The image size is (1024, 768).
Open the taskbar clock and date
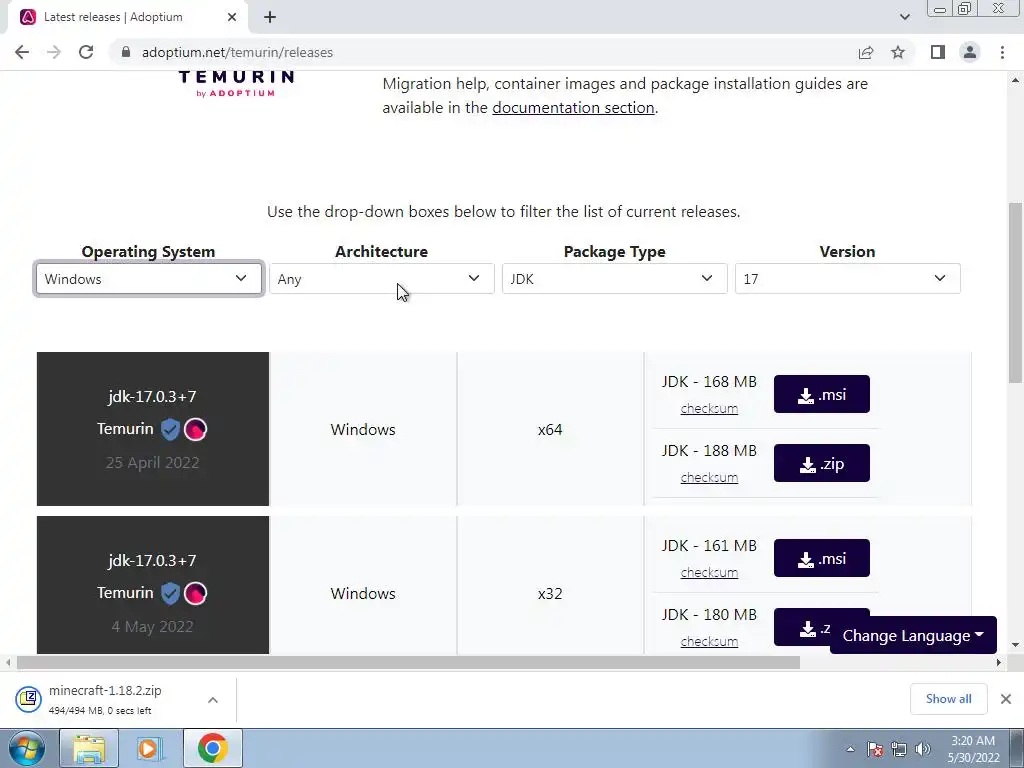tap(973, 749)
